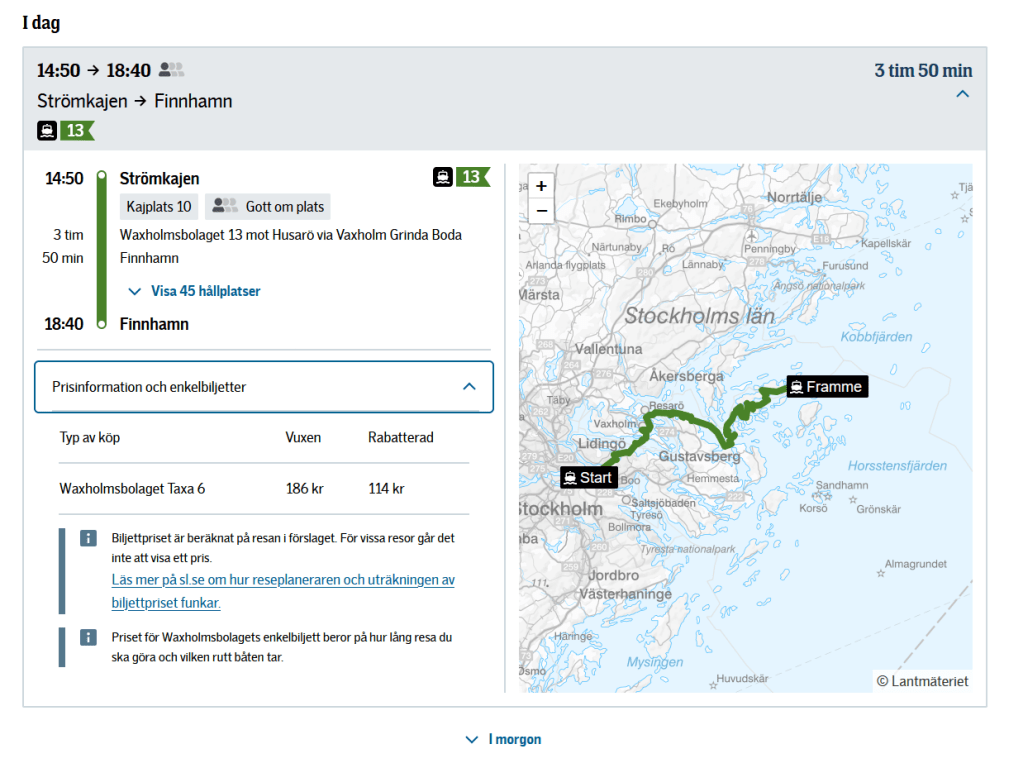Click the Gott om plats occupancy tag
This screenshot has width=1023, height=768.
pyautogui.click(x=268, y=207)
